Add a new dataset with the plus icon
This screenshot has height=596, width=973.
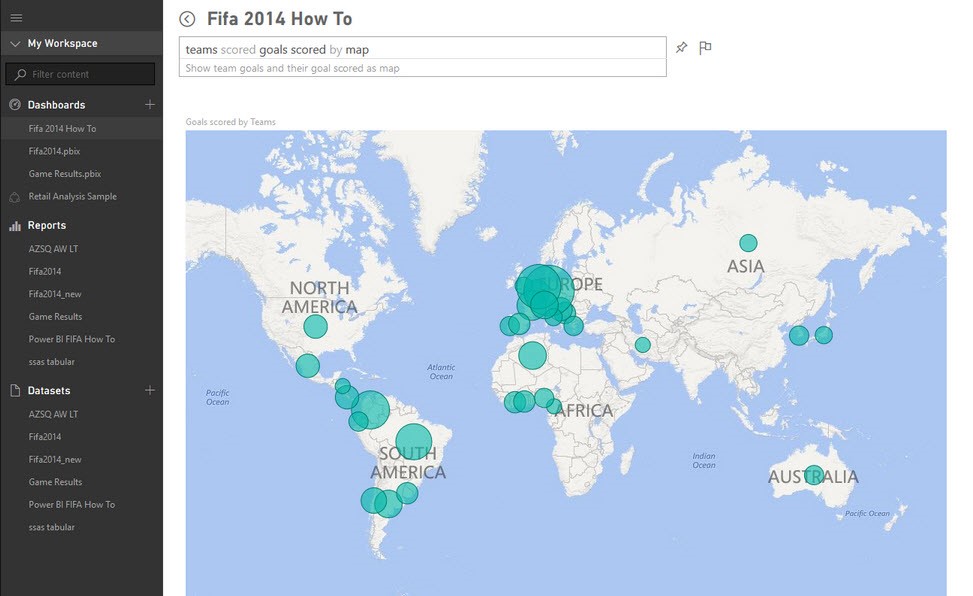pyautogui.click(x=150, y=390)
